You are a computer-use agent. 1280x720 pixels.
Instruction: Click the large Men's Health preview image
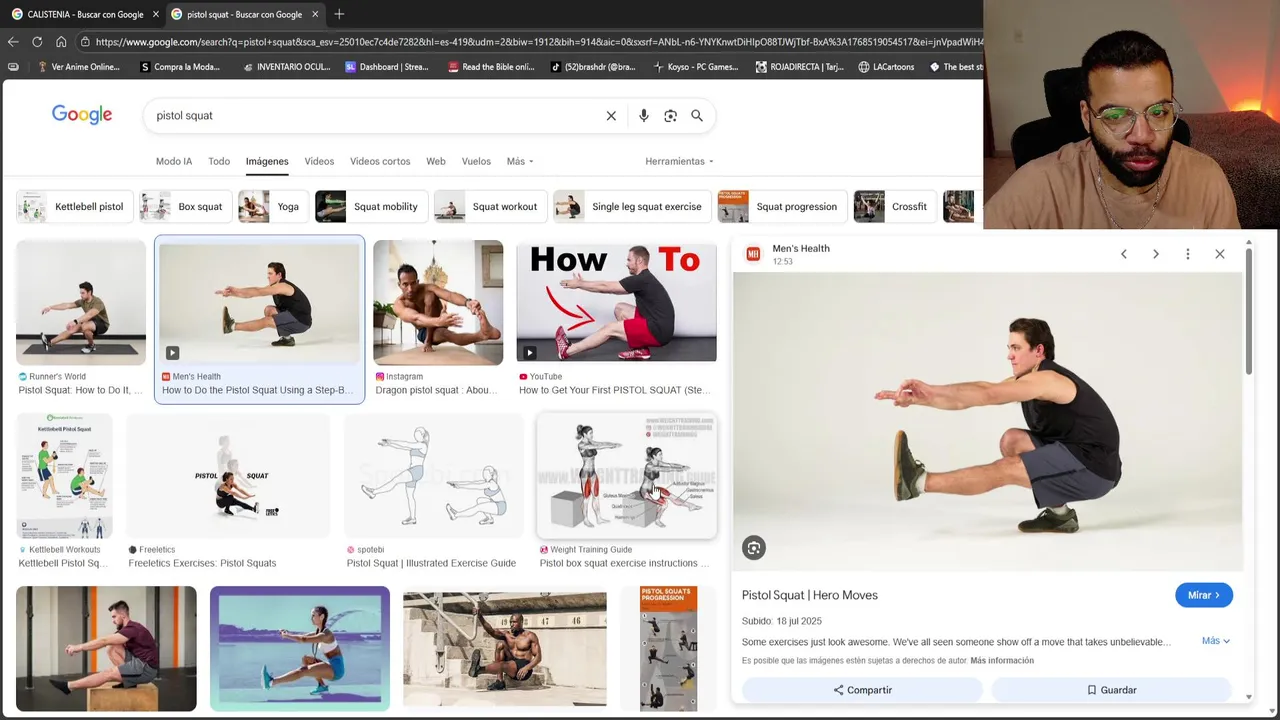pos(988,420)
